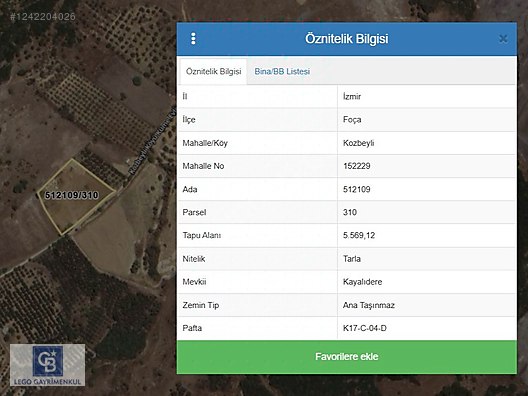Click the Nitelik value Tarla
528x396 pixels.
click(352, 259)
